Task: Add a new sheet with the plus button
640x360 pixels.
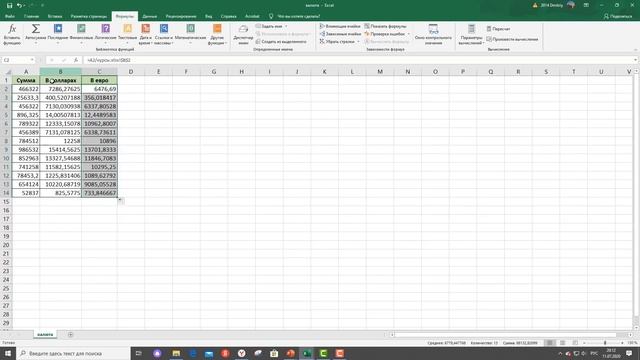Action: click(70, 335)
